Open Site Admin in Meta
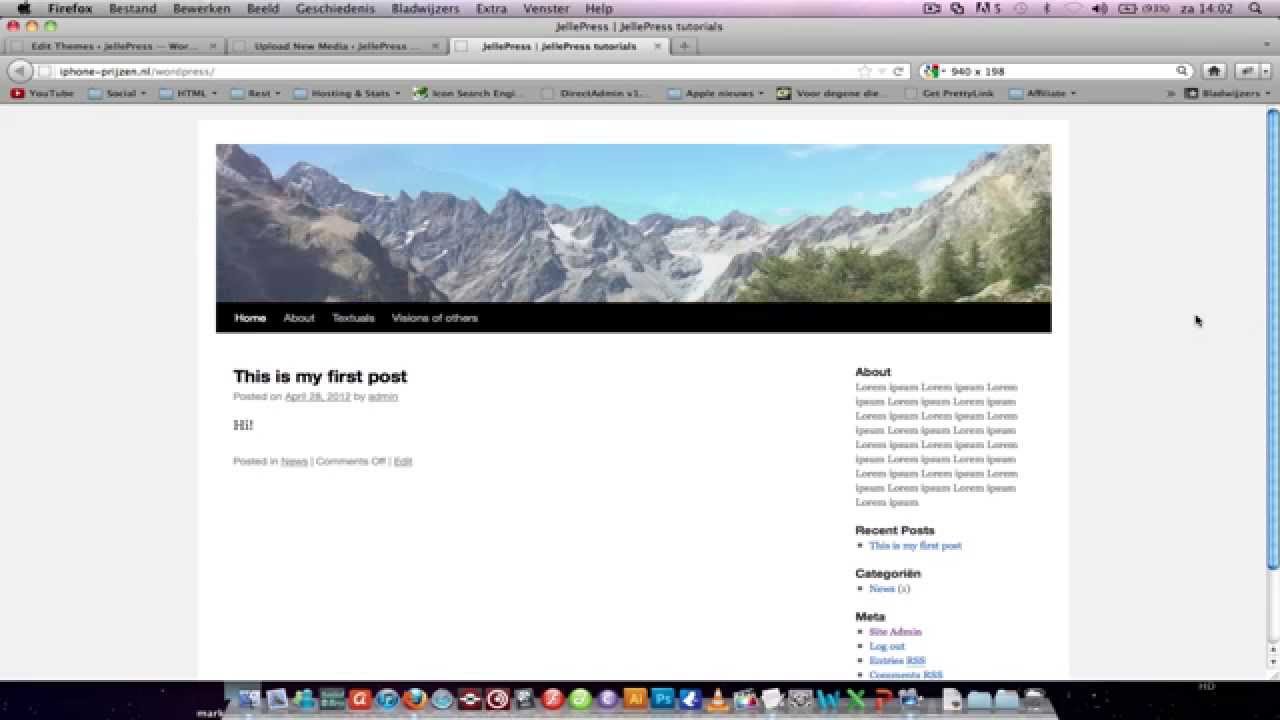Image resolution: width=1280 pixels, height=720 pixels. (x=895, y=632)
